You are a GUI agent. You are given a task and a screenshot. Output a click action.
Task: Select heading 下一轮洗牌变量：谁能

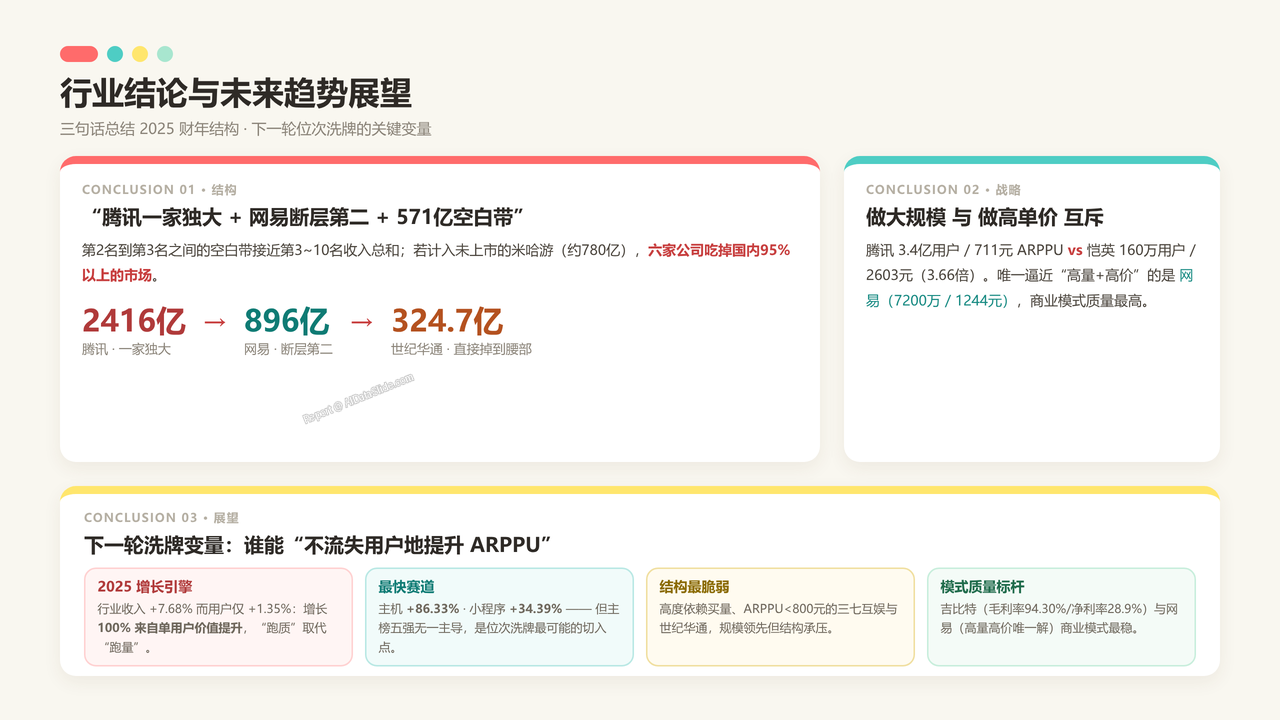[318, 545]
